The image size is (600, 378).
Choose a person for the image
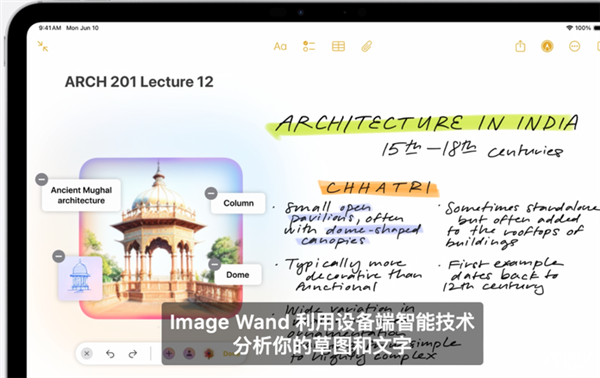click(x=189, y=354)
